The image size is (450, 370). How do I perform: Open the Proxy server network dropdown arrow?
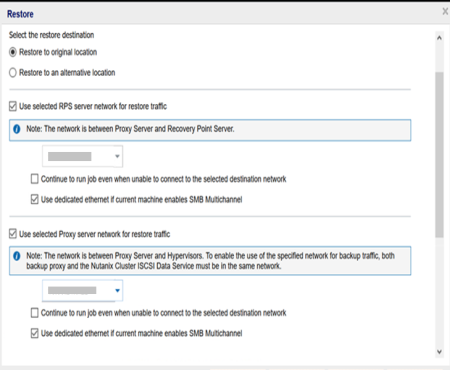click(117, 290)
